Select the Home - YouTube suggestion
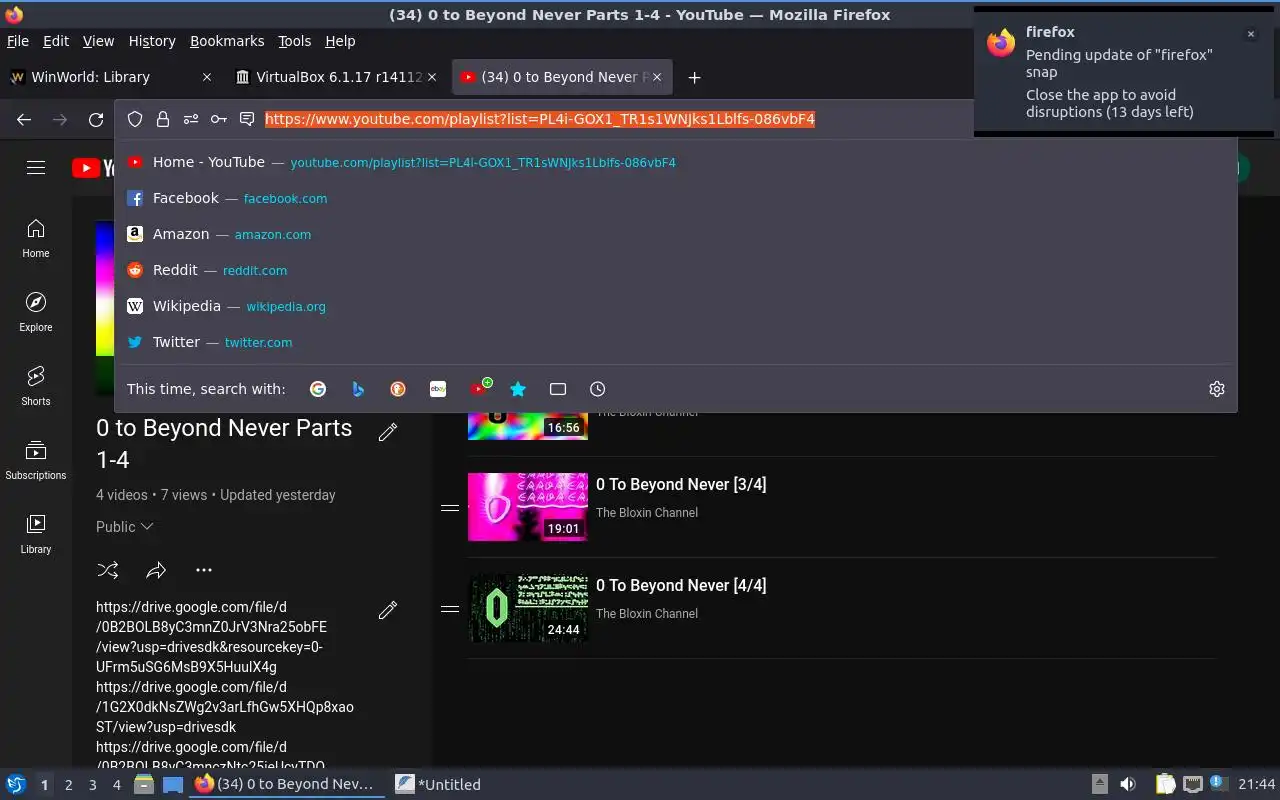The width and height of the screenshot is (1280, 800). tap(676, 162)
